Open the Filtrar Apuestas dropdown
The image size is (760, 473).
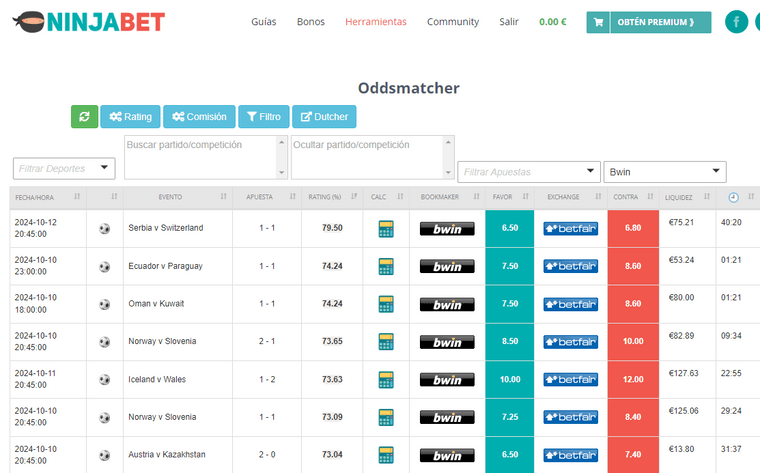coord(529,172)
